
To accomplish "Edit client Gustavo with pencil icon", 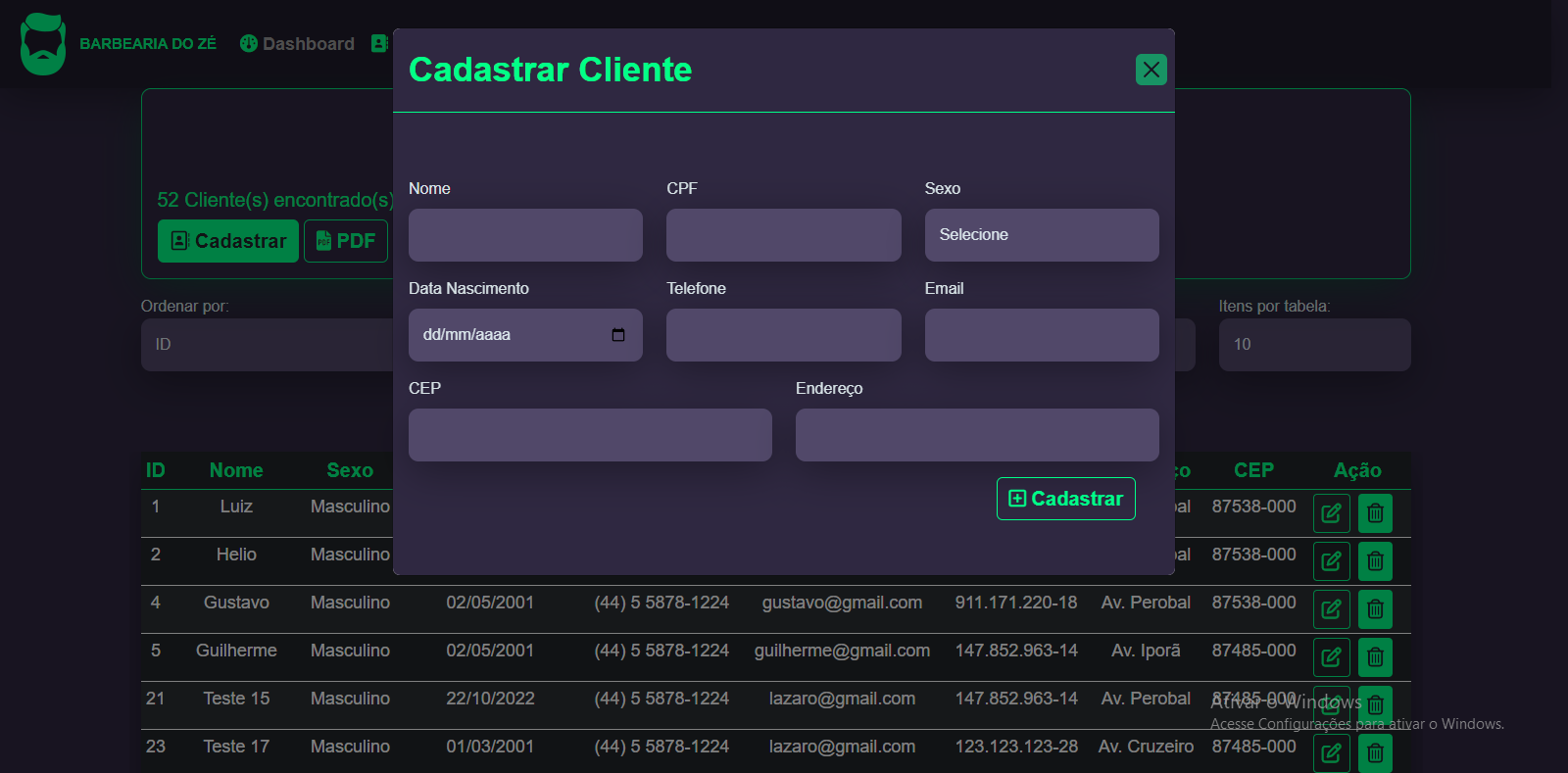I will 1331,609.
